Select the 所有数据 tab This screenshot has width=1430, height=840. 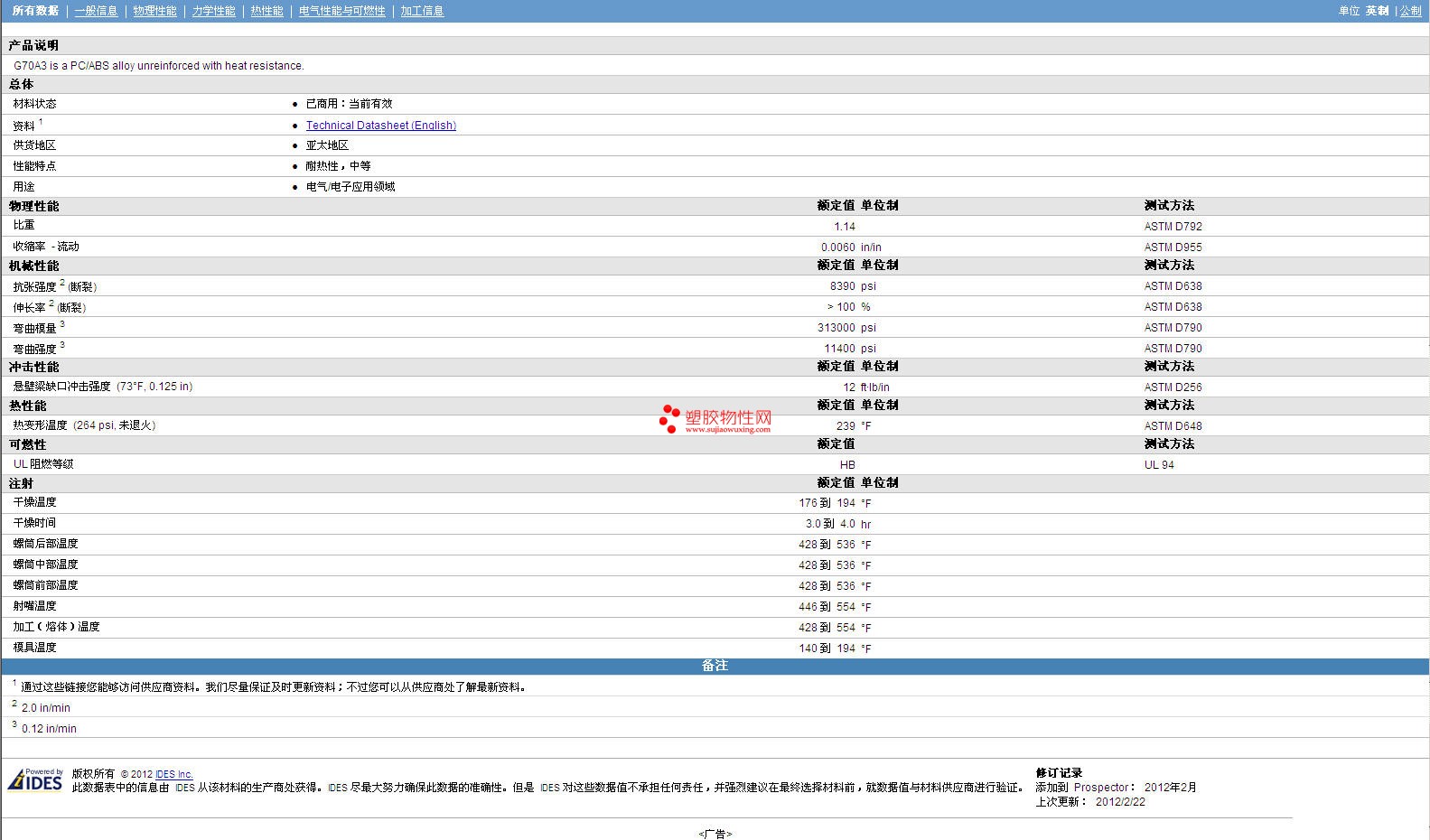coord(35,11)
